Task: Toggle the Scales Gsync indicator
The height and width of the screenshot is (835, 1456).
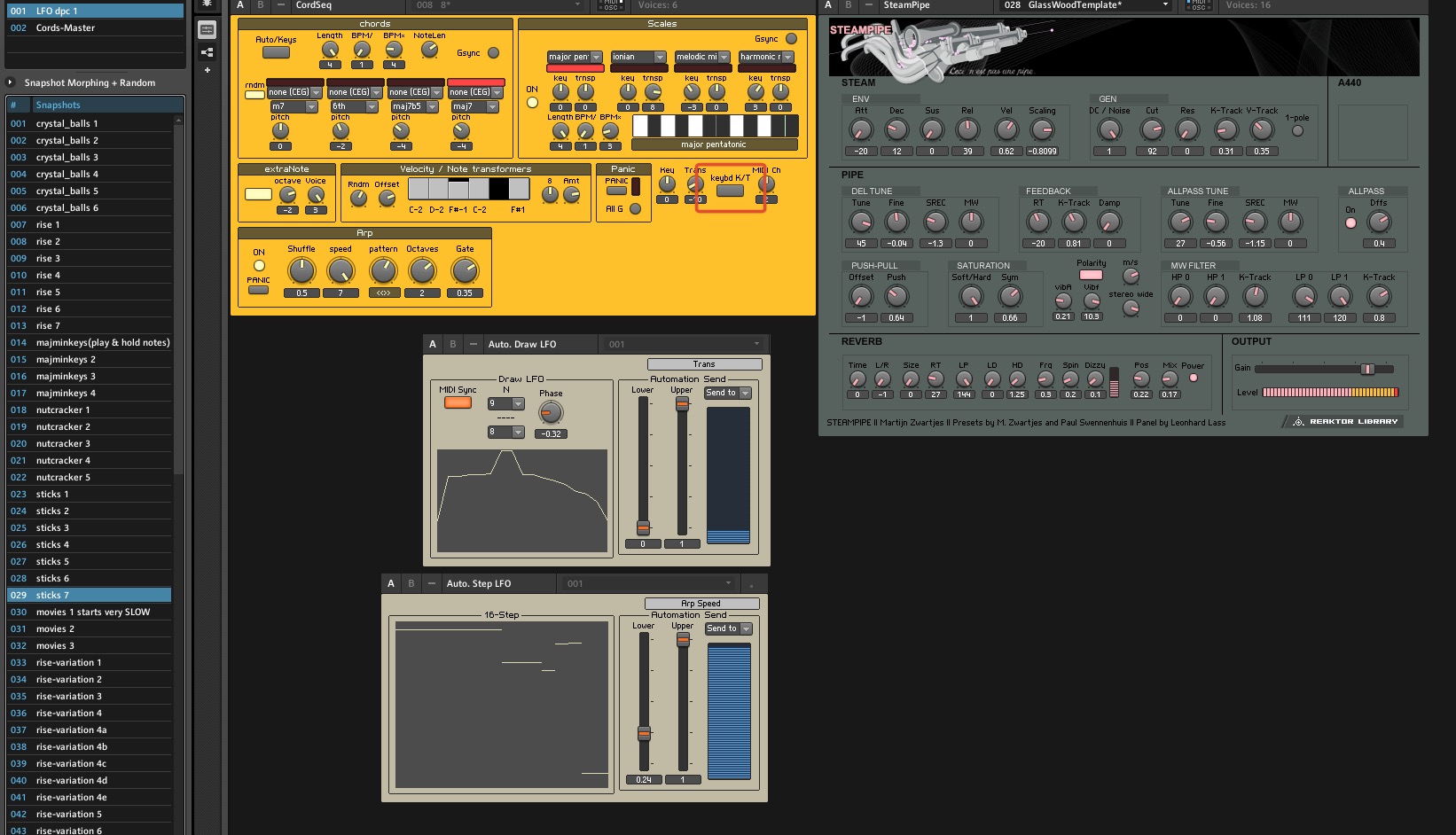Action: tap(791, 39)
